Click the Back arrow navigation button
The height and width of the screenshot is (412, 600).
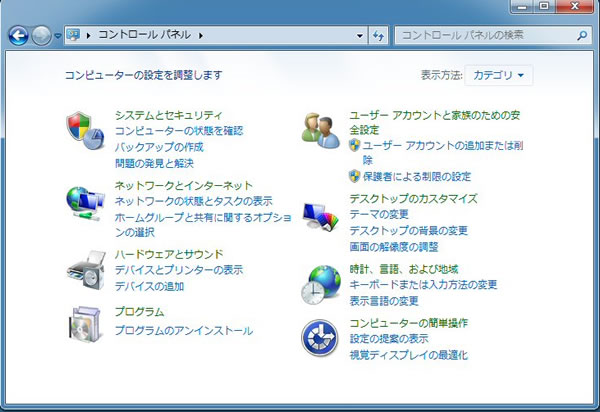click(x=18, y=36)
